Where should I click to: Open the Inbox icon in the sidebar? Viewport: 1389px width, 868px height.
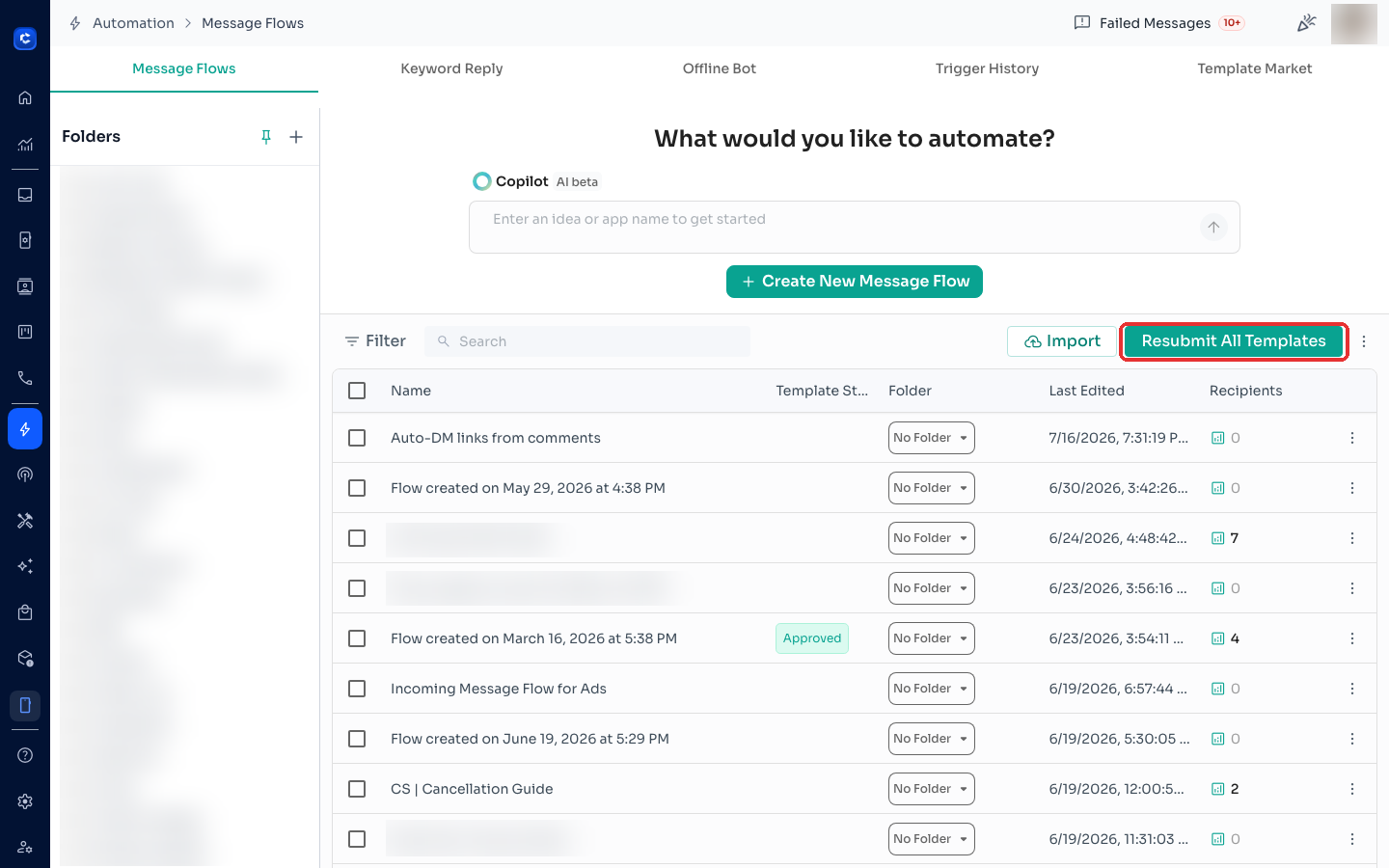click(x=25, y=195)
